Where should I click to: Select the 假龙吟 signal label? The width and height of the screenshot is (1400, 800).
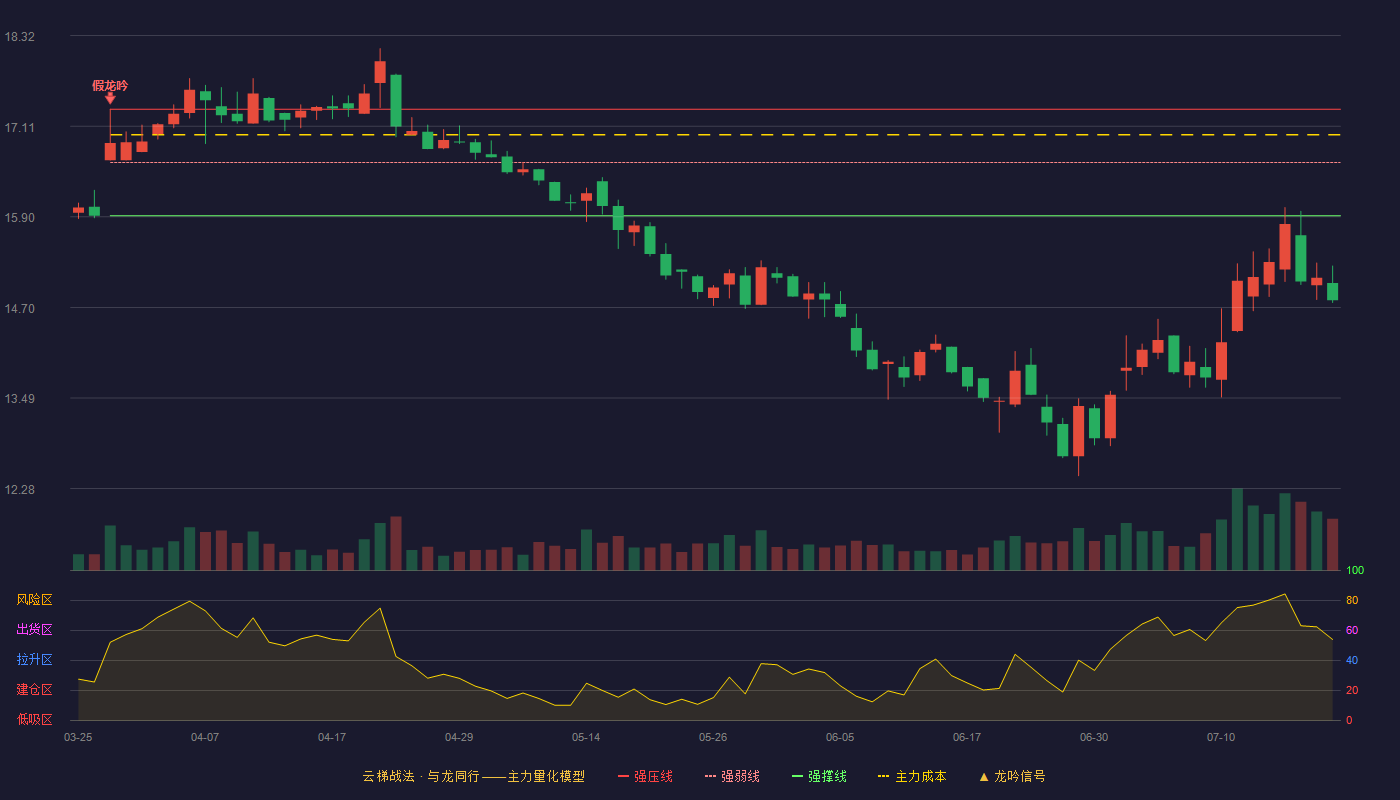110,85
